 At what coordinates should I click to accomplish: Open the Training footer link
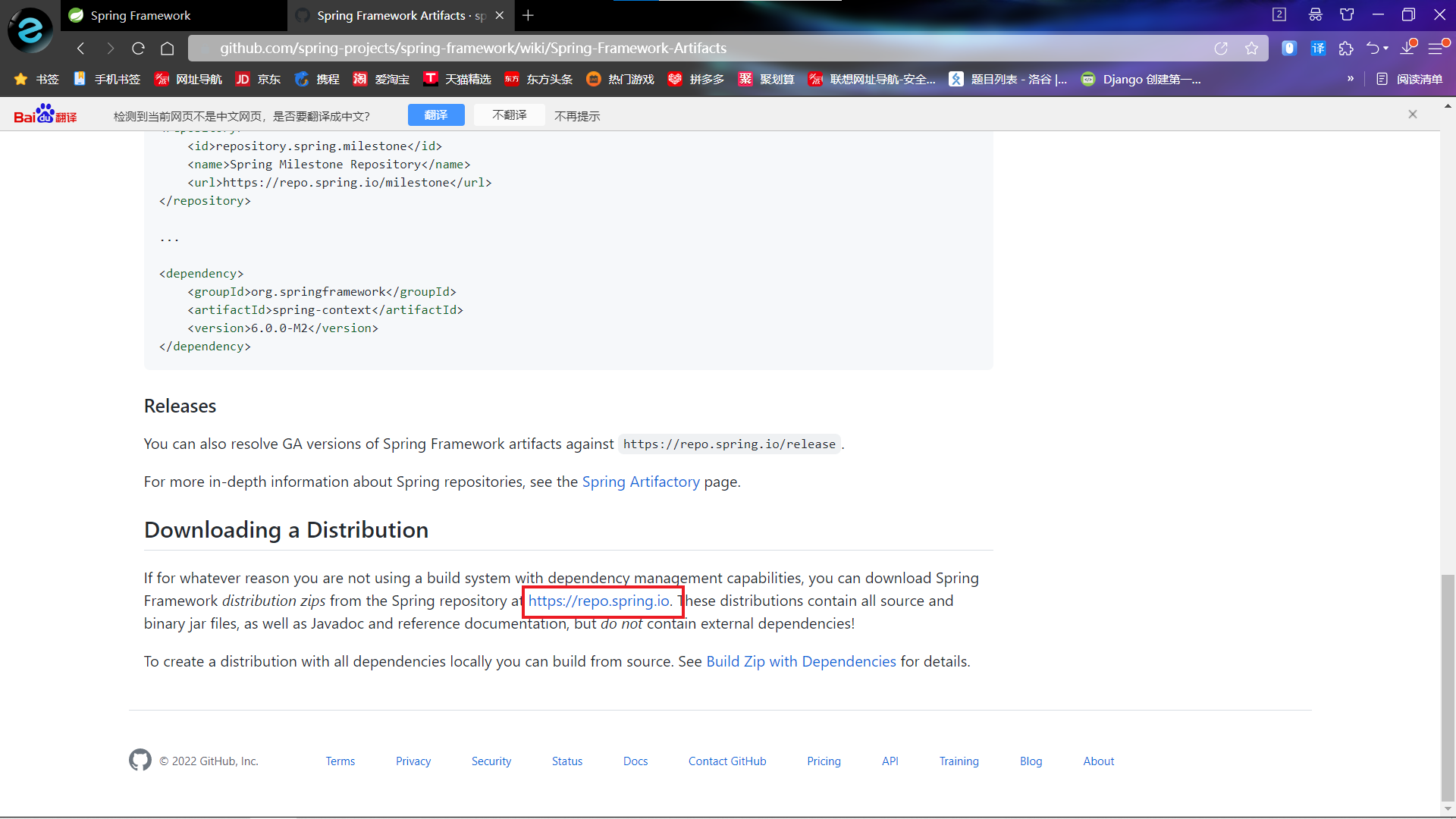tap(959, 761)
